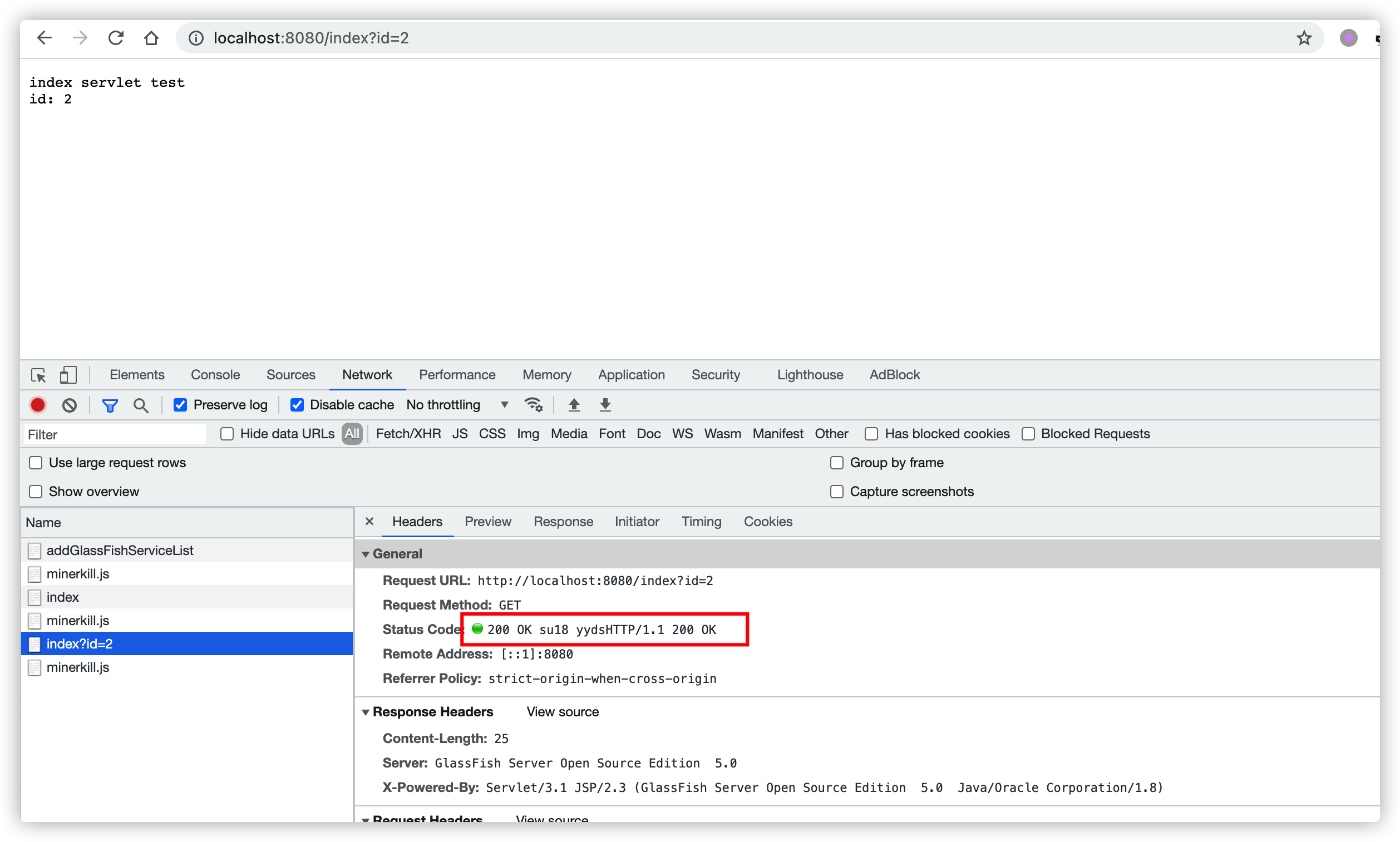Clear the network log

pos(69,404)
